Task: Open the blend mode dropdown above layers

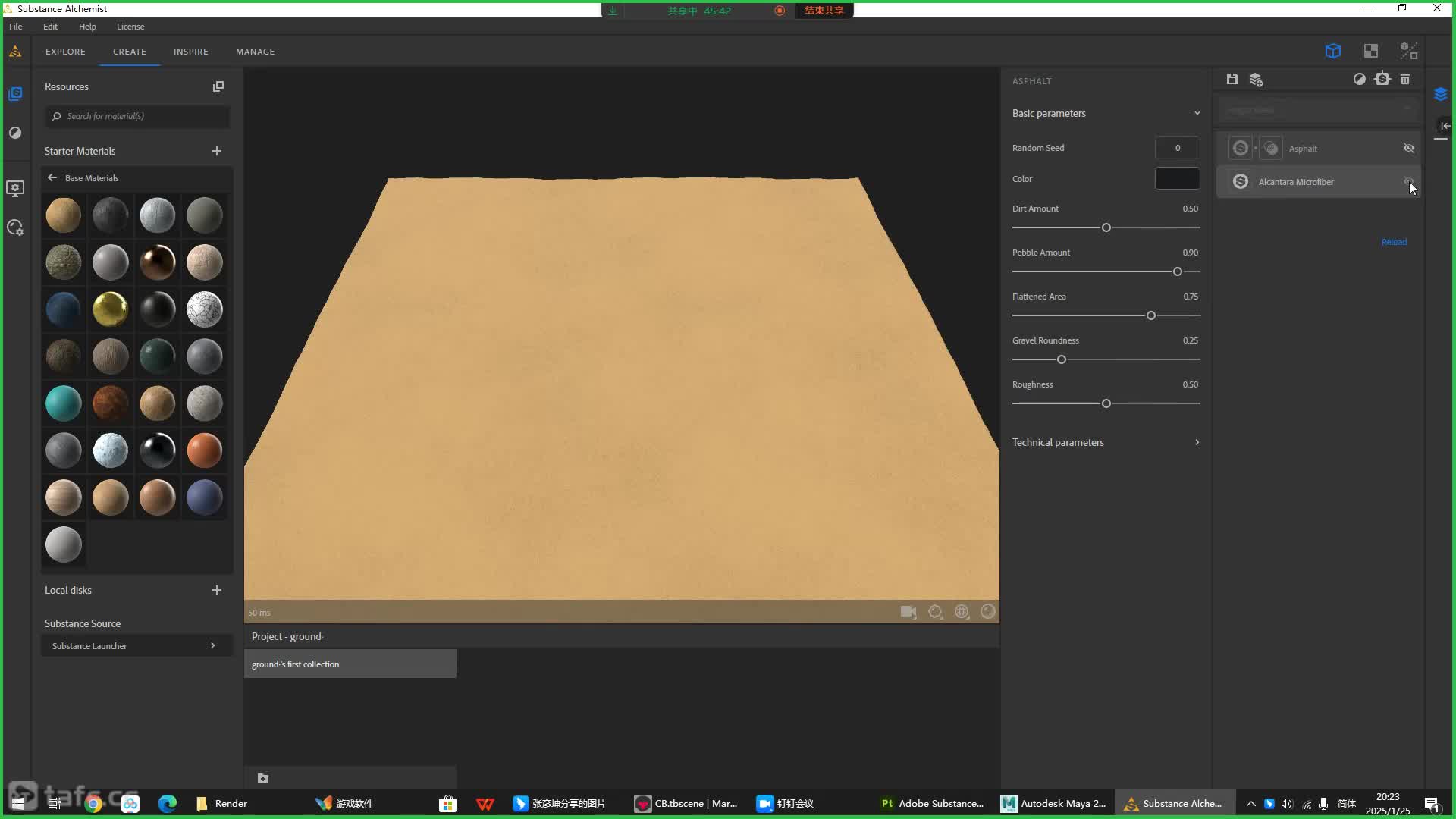Action: tap(1319, 110)
